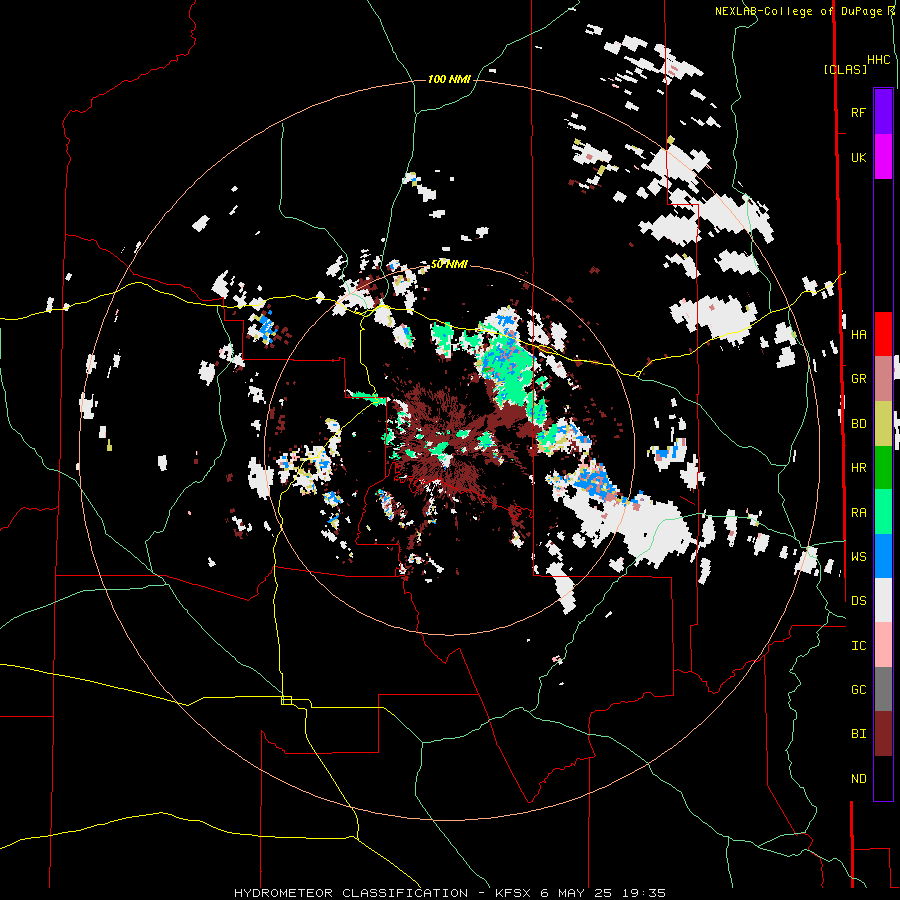Click the HR legend label
The height and width of the screenshot is (900, 900).
point(858,468)
